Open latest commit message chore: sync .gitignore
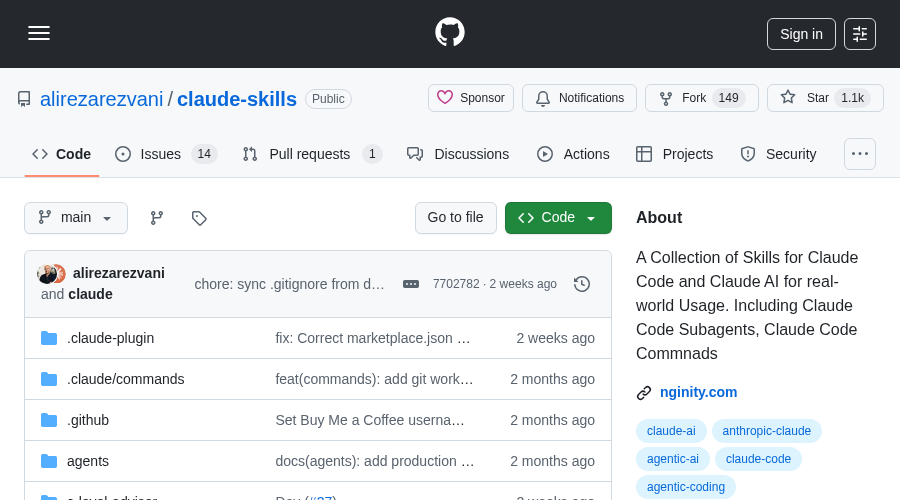The height and width of the screenshot is (500, 900). 289,284
